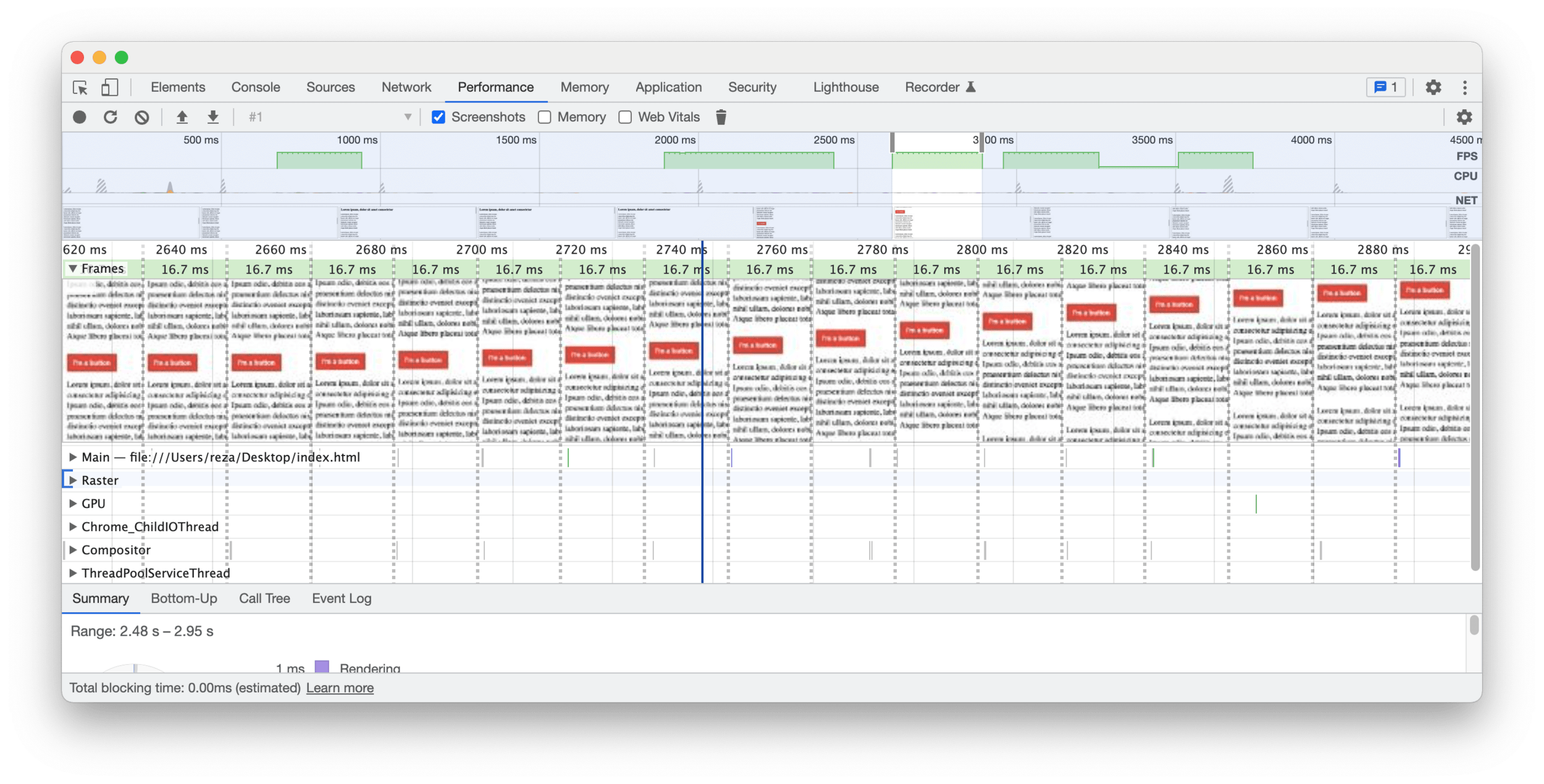Click the trash collect garbage icon
This screenshot has width=1544, height=784.
[x=721, y=117]
